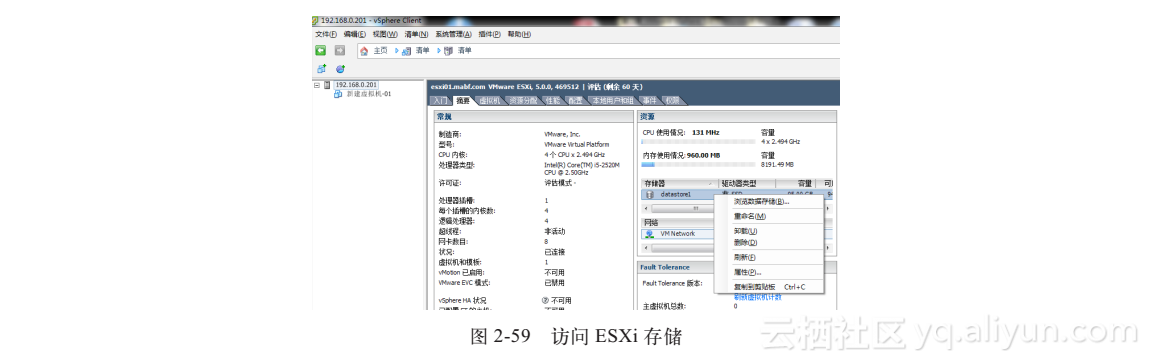Image resolution: width=1150 pixels, height=362 pixels.
Task: Click the VM Network icon
Action: coord(649,234)
